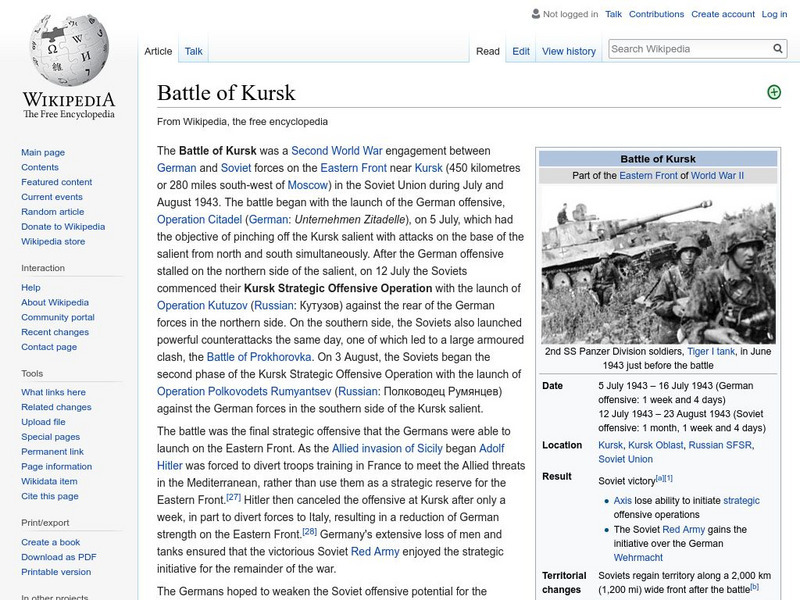The width and height of the screenshot is (800, 600).
Task: Select the Article tab
Action: tap(158, 51)
